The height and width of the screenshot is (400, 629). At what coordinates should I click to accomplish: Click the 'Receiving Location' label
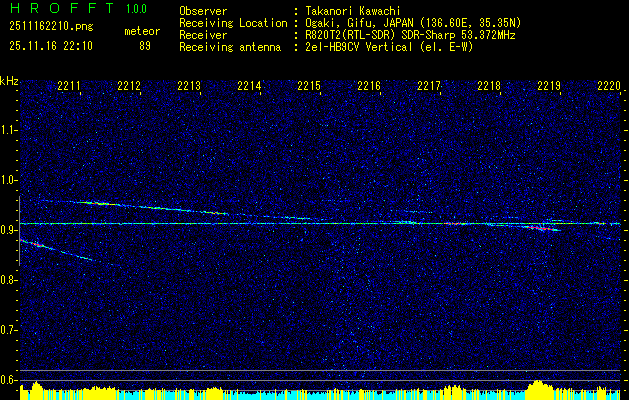[233, 23]
